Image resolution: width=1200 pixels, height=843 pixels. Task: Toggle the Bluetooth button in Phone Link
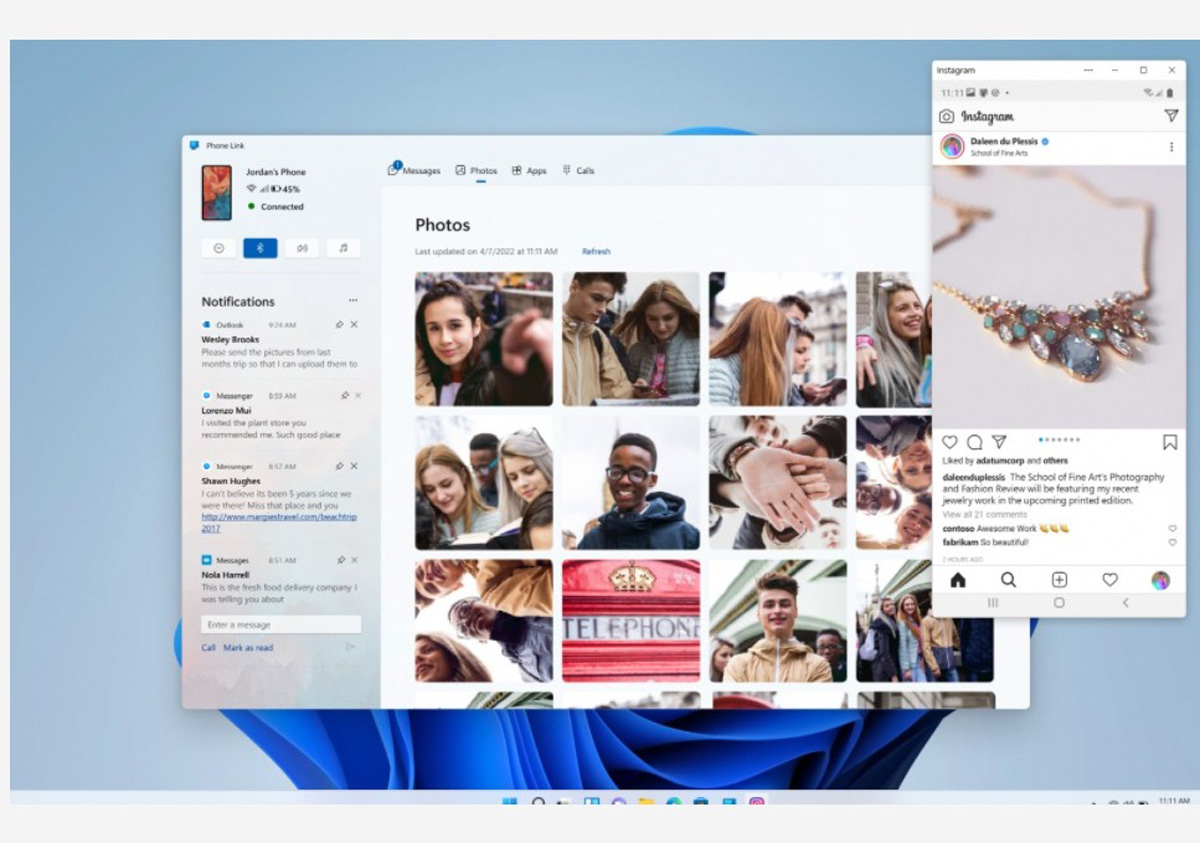click(260, 248)
